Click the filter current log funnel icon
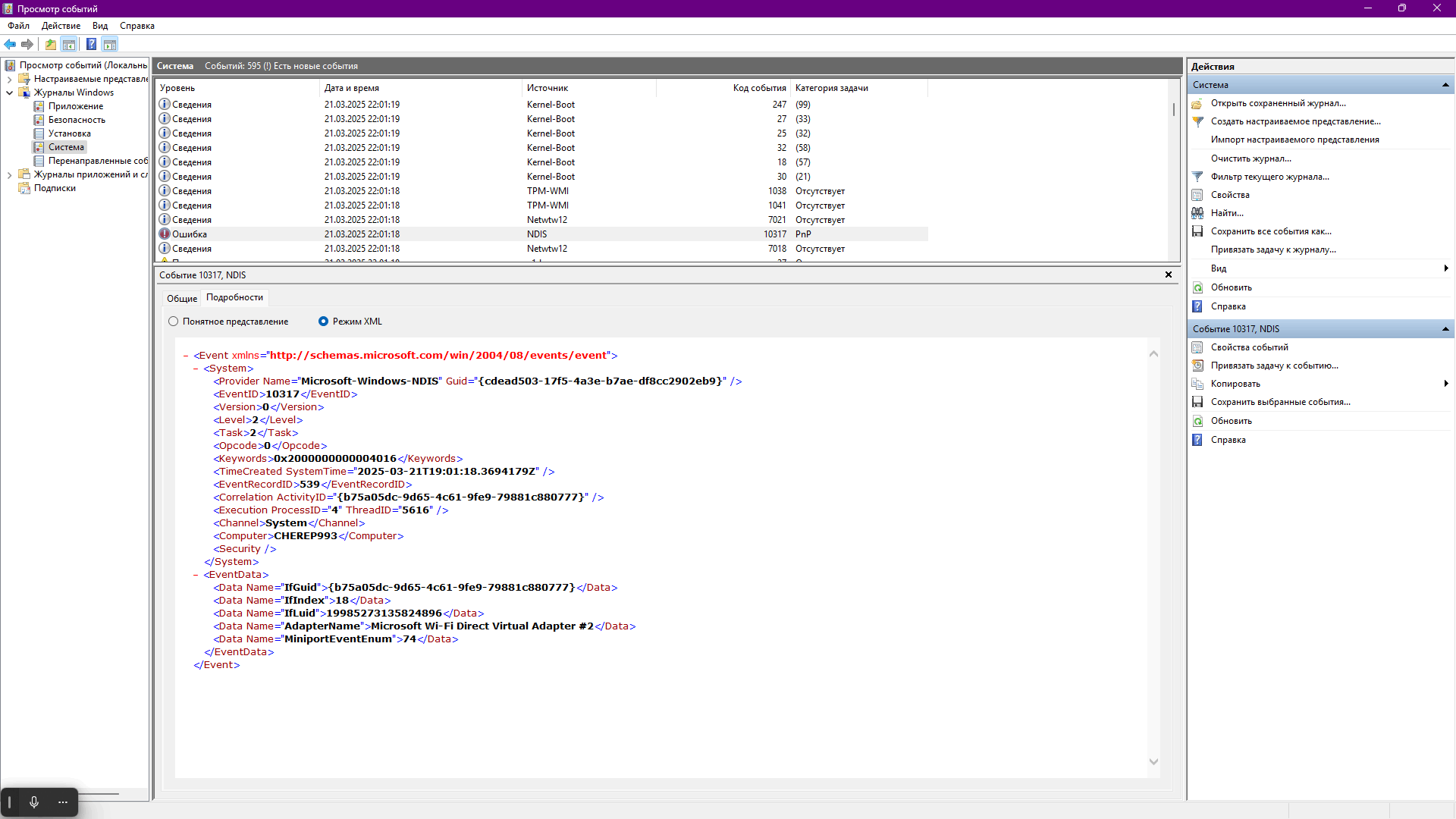1456x819 pixels. 1197,177
